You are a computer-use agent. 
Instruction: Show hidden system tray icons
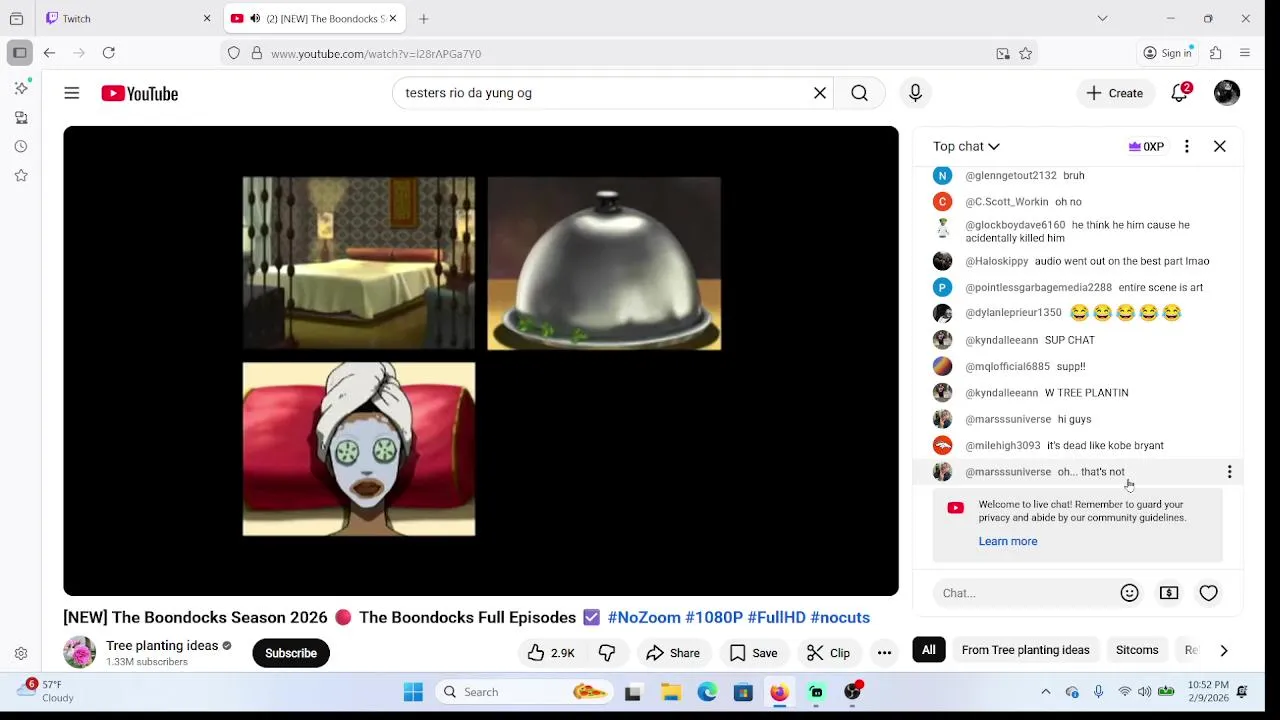tap(1046, 692)
